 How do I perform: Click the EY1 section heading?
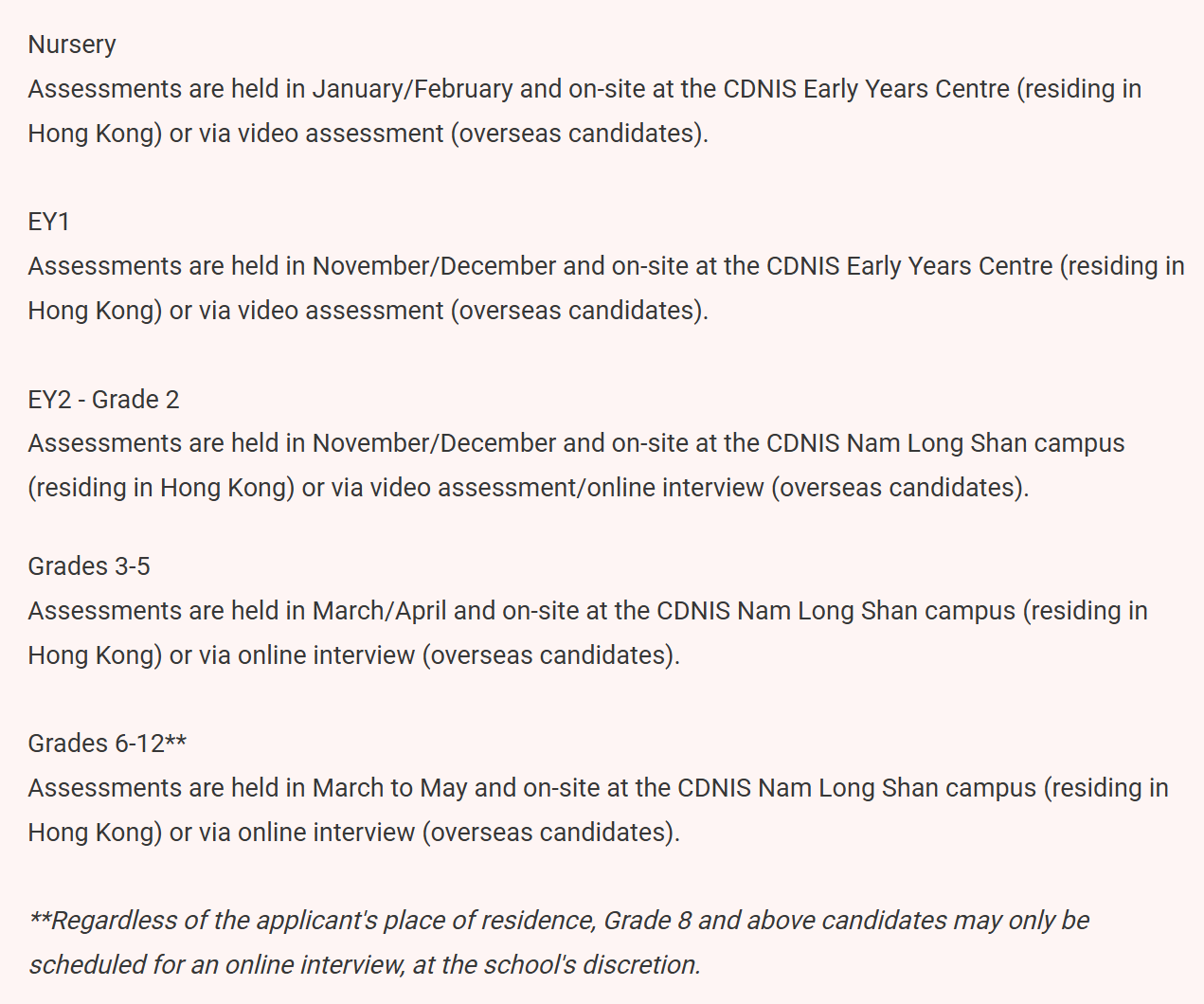click(48, 222)
